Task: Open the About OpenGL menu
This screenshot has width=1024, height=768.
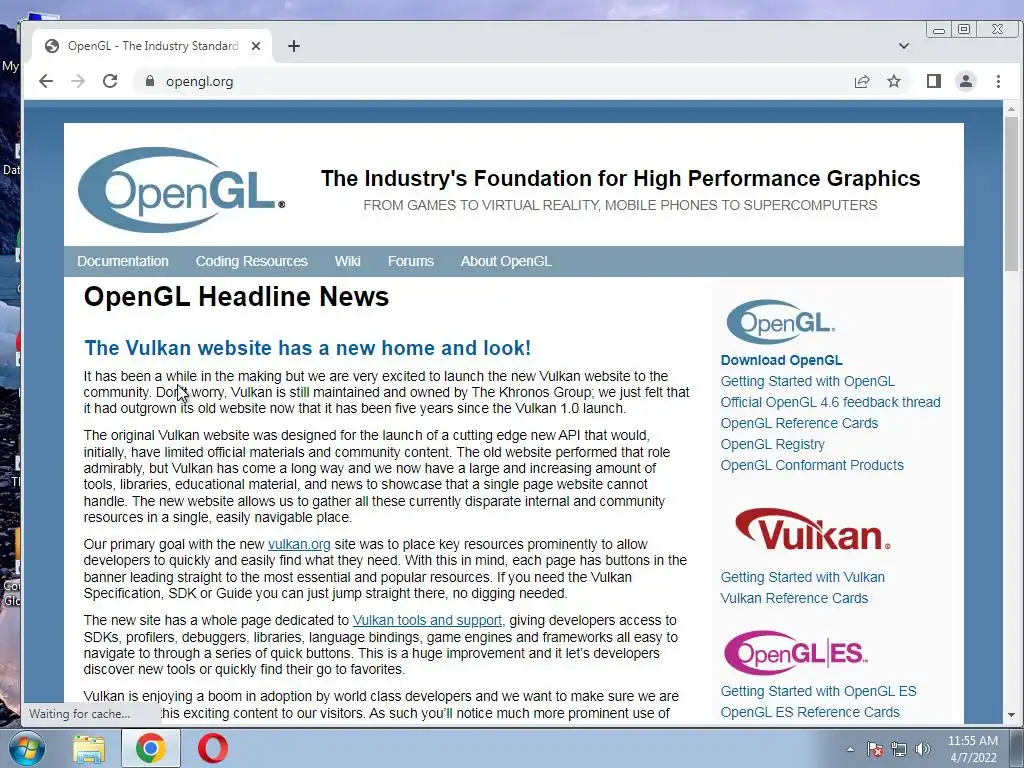Action: (506, 261)
